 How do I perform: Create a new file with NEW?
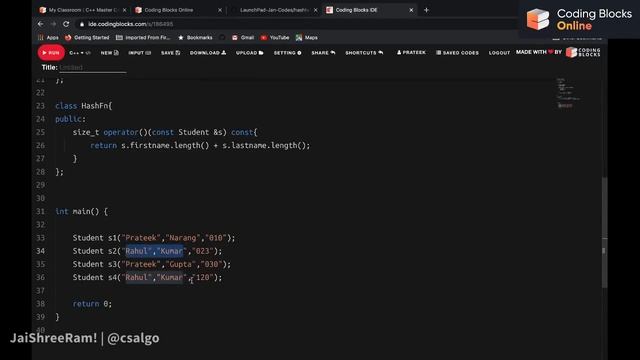click(109, 53)
